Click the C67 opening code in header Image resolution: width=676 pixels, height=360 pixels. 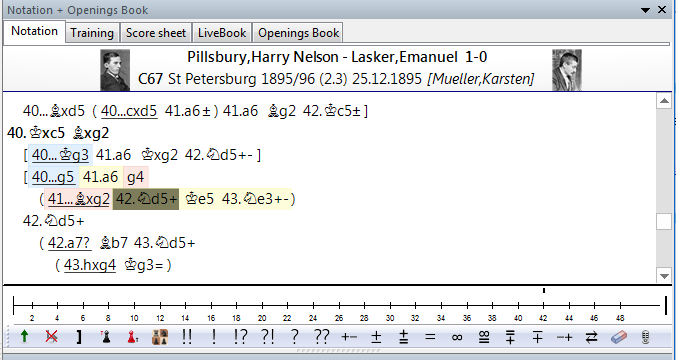pyautogui.click(x=150, y=79)
